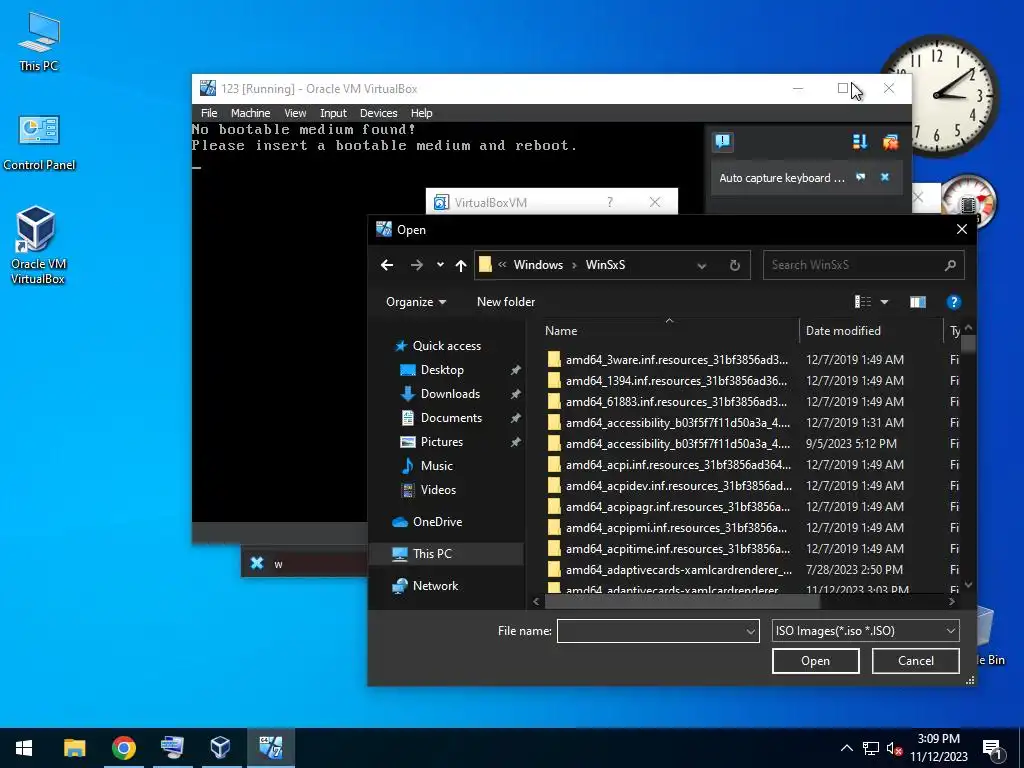Open the Machine menu in VirtualBox

tap(250, 113)
